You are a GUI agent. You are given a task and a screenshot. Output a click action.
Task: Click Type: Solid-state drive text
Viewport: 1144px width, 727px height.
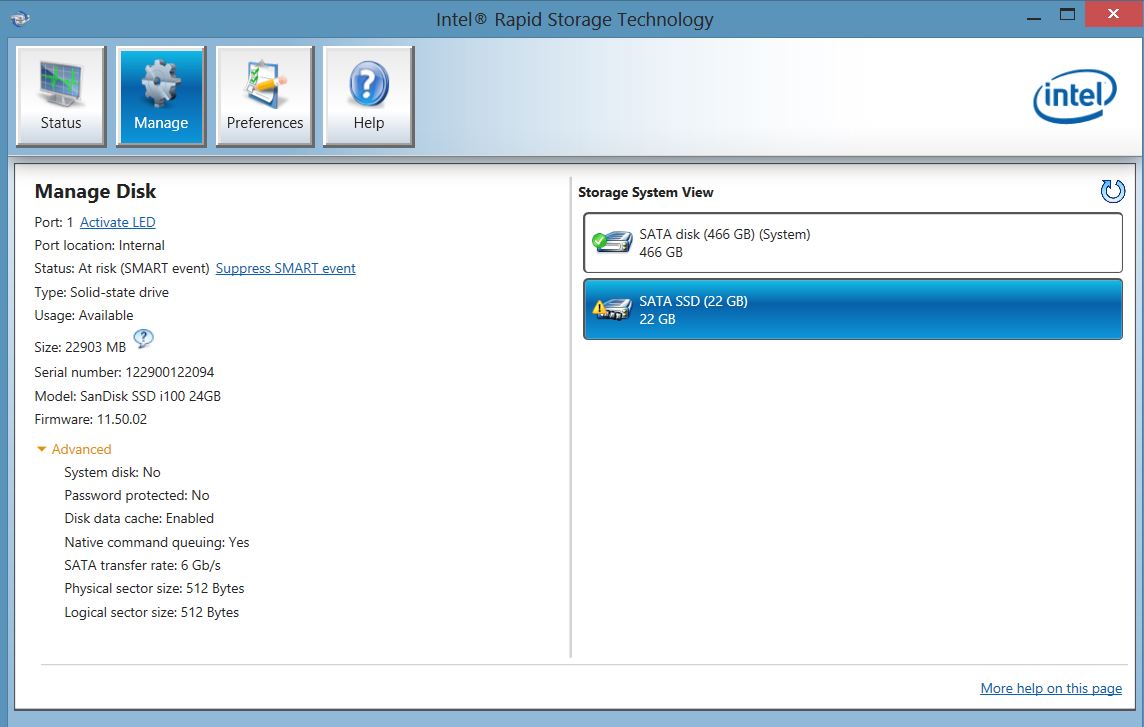pyautogui.click(x=101, y=292)
